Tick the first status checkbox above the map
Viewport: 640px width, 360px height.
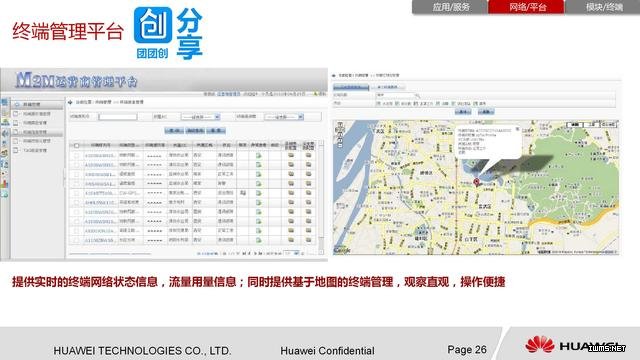378,104
